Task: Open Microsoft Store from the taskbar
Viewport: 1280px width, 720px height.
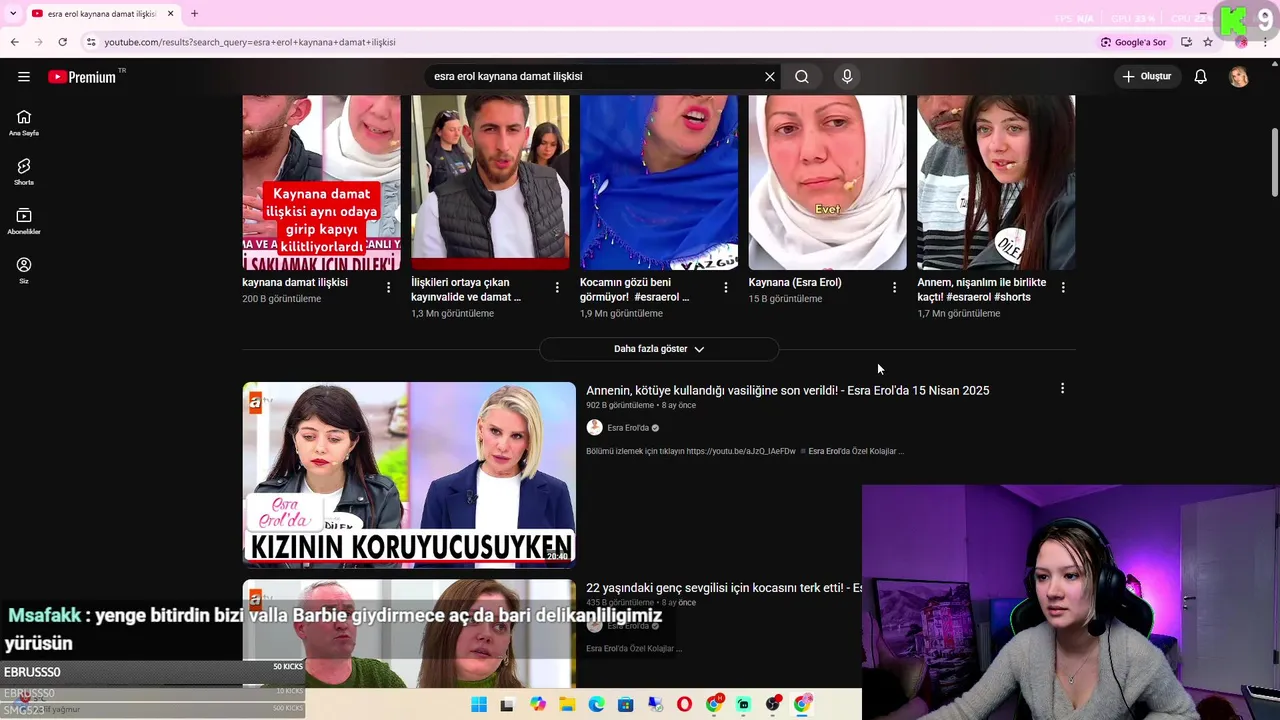Action: pos(626,705)
